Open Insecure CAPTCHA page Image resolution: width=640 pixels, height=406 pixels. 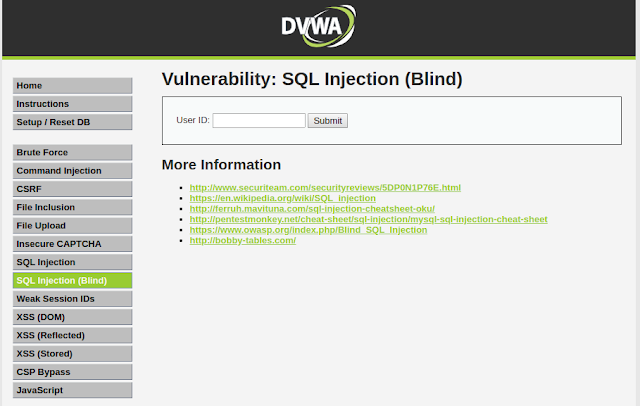(x=72, y=244)
